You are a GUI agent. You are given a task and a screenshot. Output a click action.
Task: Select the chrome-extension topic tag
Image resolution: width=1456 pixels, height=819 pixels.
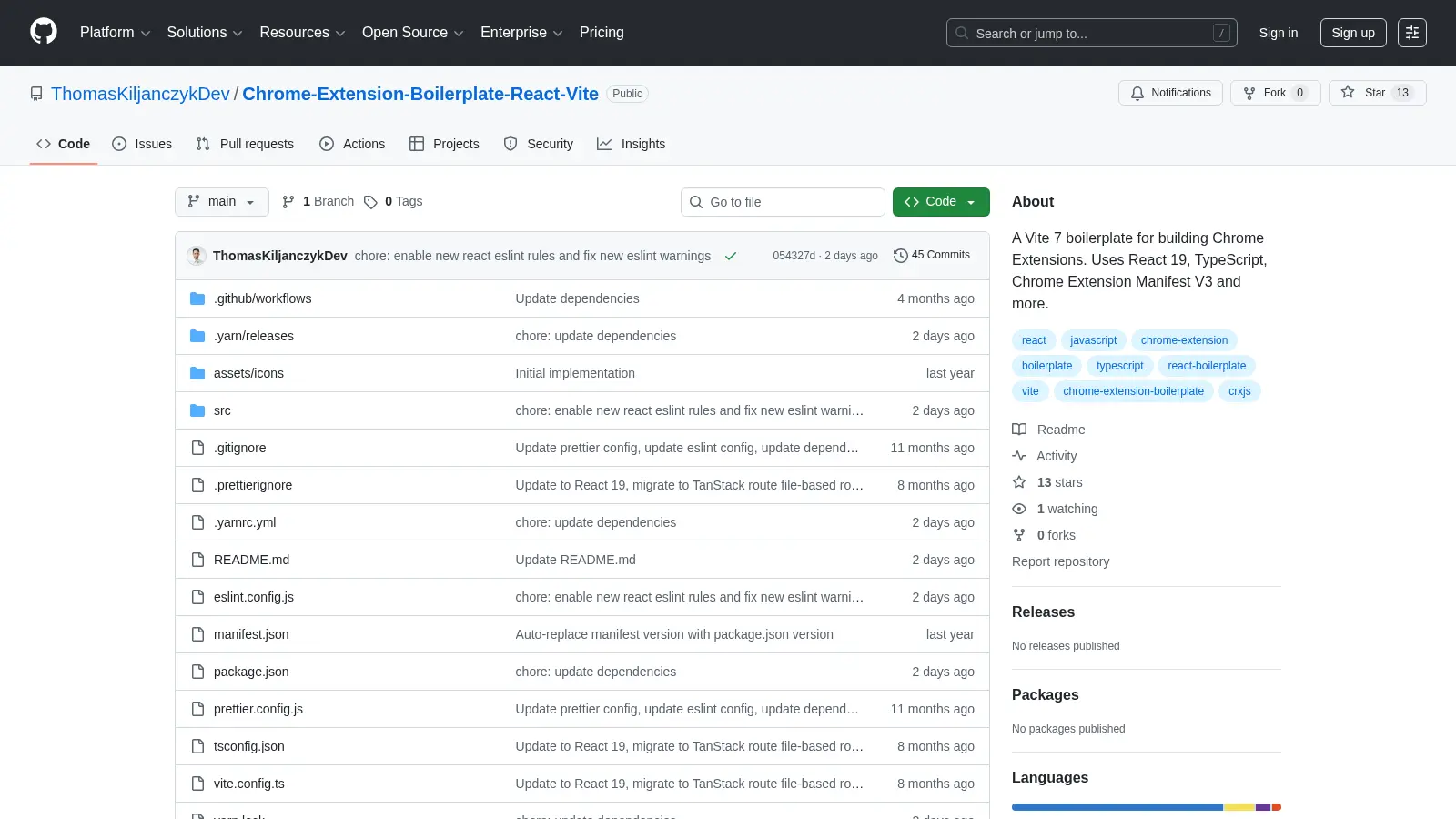[1184, 340]
